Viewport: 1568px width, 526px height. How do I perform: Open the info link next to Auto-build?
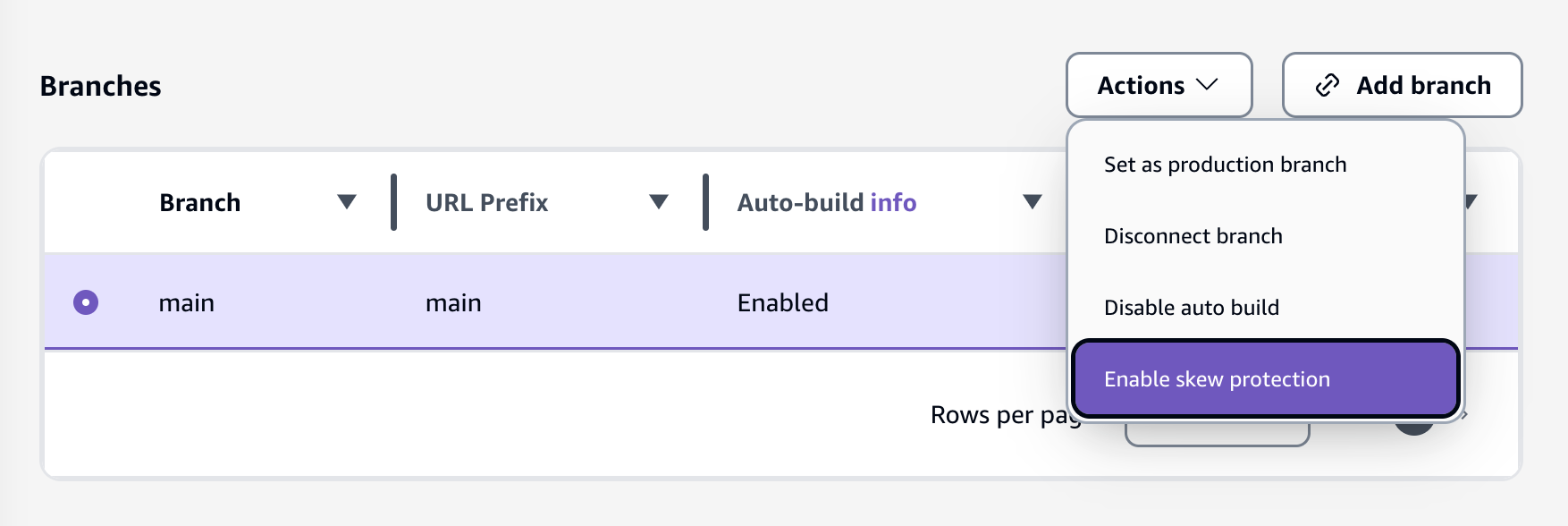click(893, 203)
